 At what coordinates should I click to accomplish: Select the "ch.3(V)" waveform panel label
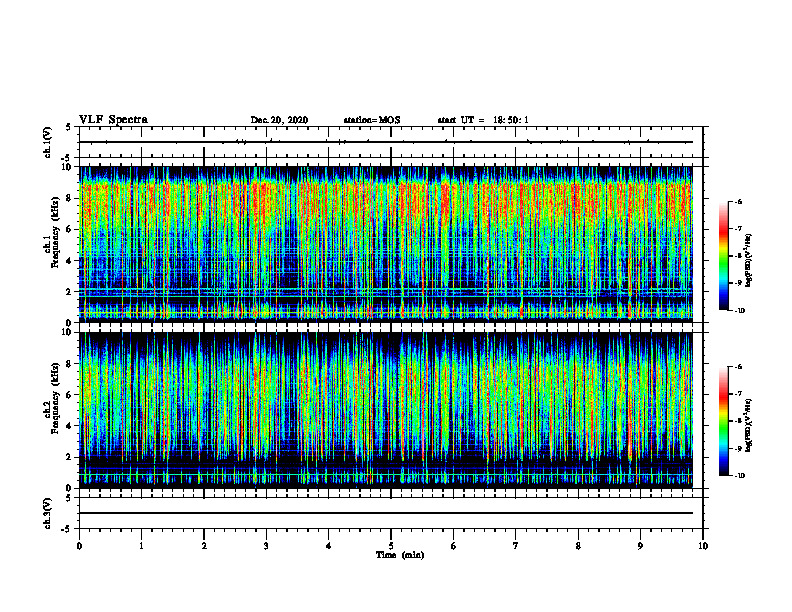pyautogui.click(x=48, y=513)
